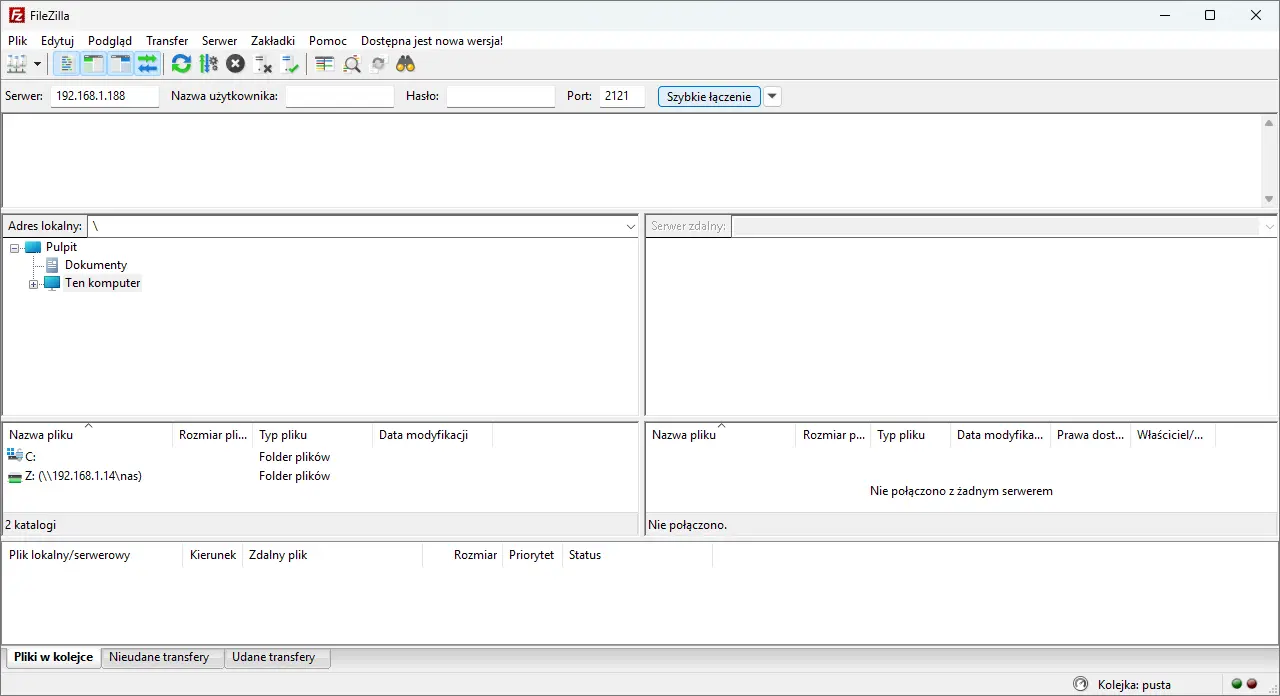Screen dimensions: 1280x696
Task: Open the Plik menu
Action: (x=18, y=41)
